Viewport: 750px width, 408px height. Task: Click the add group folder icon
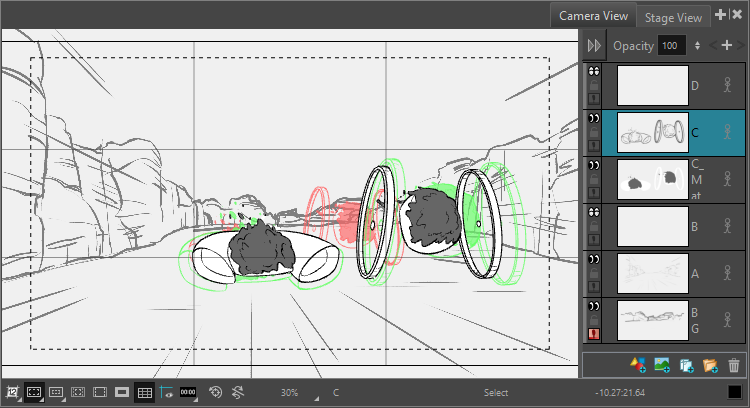(x=711, y=366)
